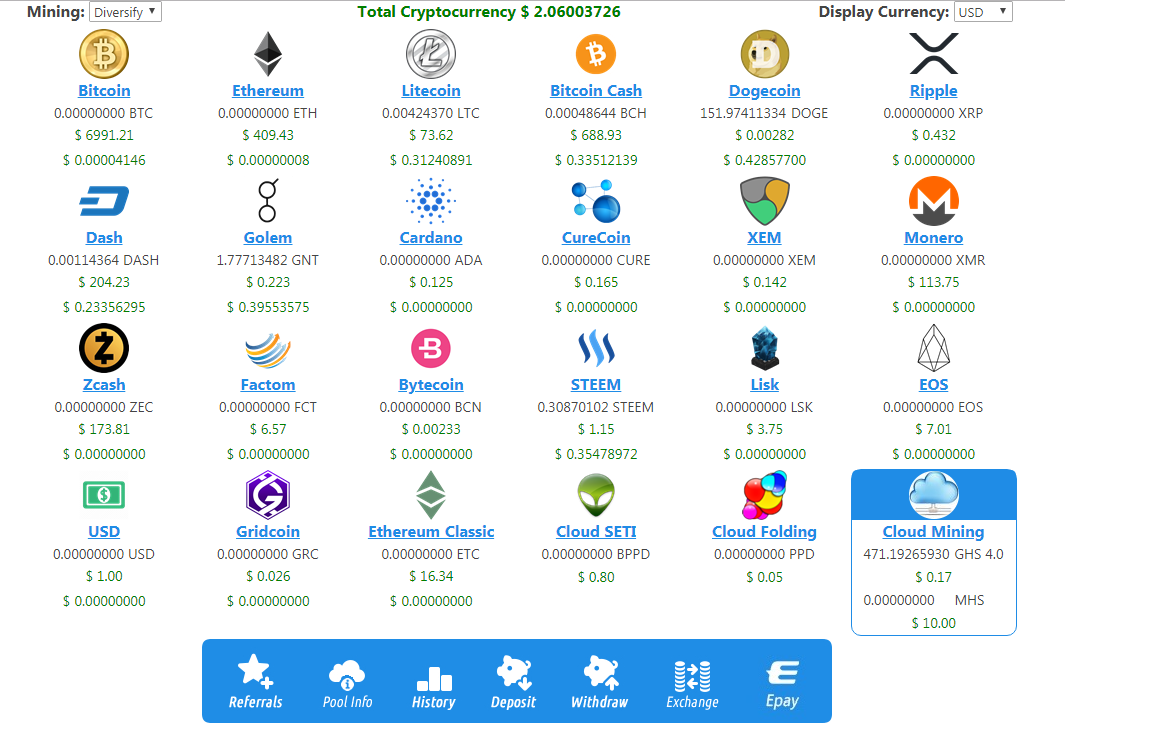Click the Bytecoin pink icon
The height and width of the screenshot is (732, 1152).
pyautogui.click(x=431, y=348)
